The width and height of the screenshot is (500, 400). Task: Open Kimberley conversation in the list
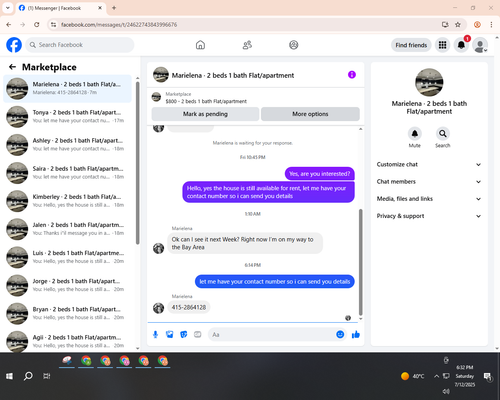tap(67, 201)
